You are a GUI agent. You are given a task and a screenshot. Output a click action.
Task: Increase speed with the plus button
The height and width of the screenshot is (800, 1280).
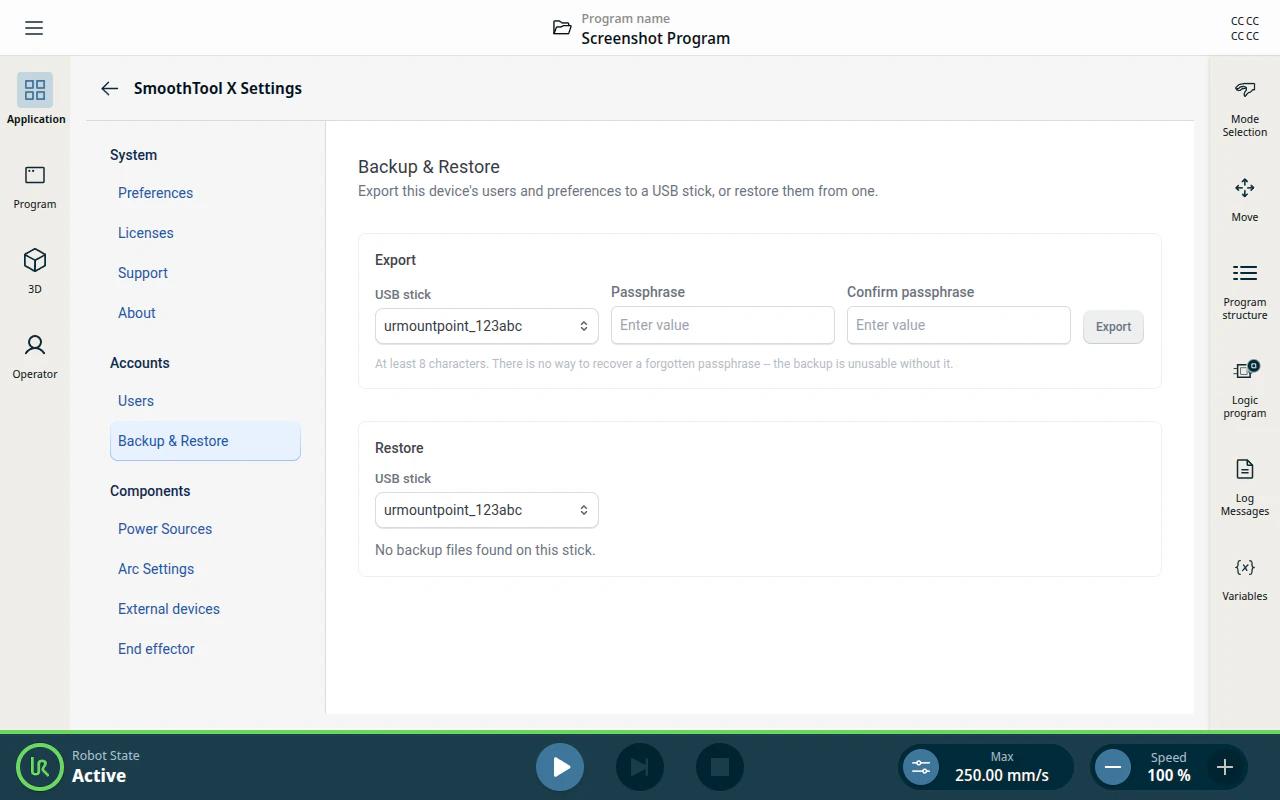1225,767
